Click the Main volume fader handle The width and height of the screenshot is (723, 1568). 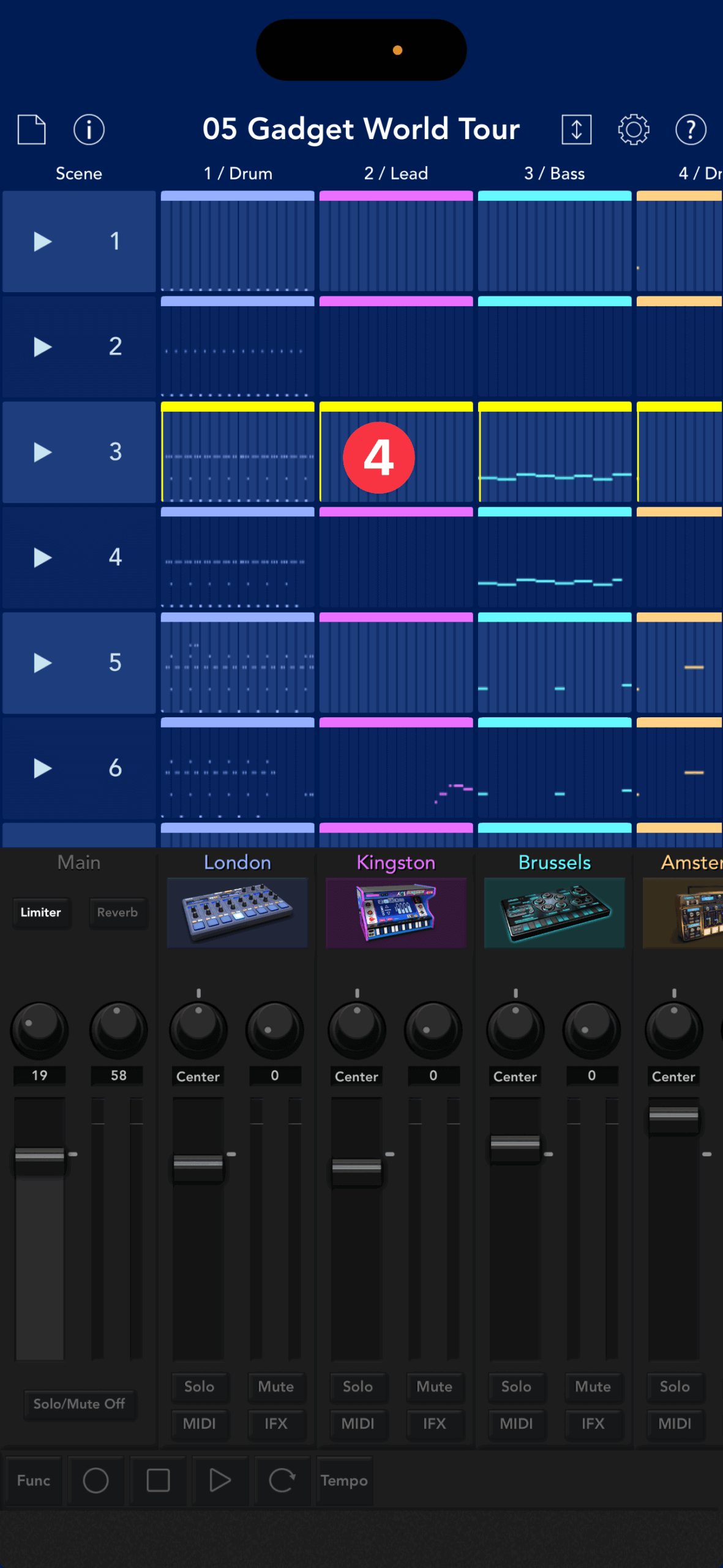(40, 1155)
